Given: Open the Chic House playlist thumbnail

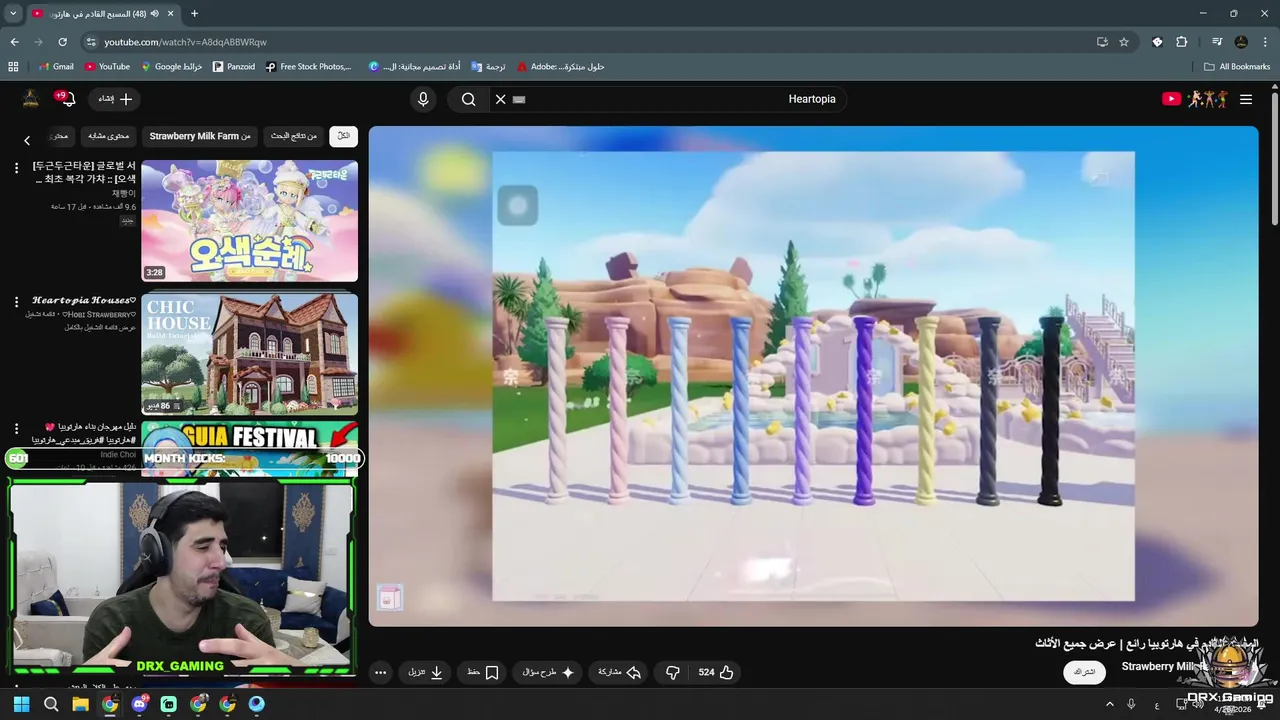Looking at the screenshot, I should tap(249, 354).
